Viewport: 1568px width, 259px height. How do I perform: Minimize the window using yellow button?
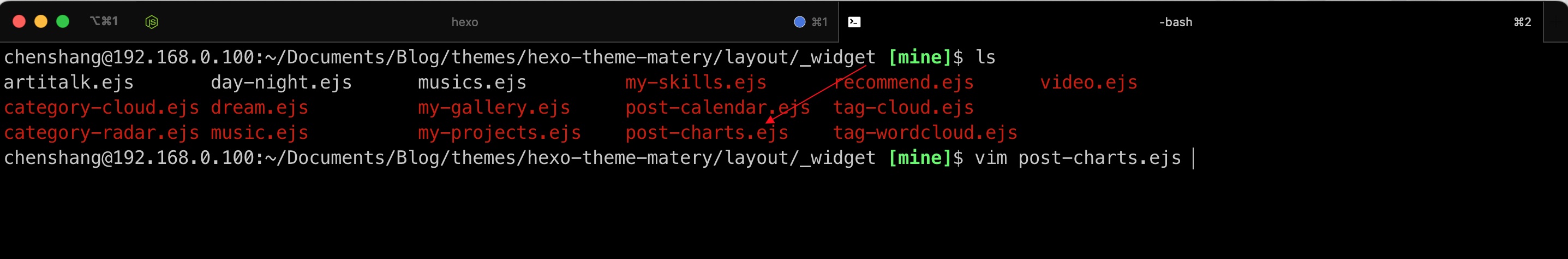(41, 21)
